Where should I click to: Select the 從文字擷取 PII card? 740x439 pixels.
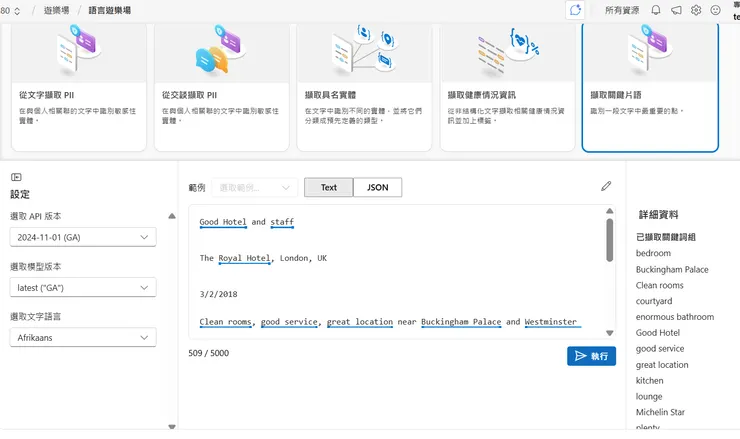pyautogui.click(x=79, y=87)
